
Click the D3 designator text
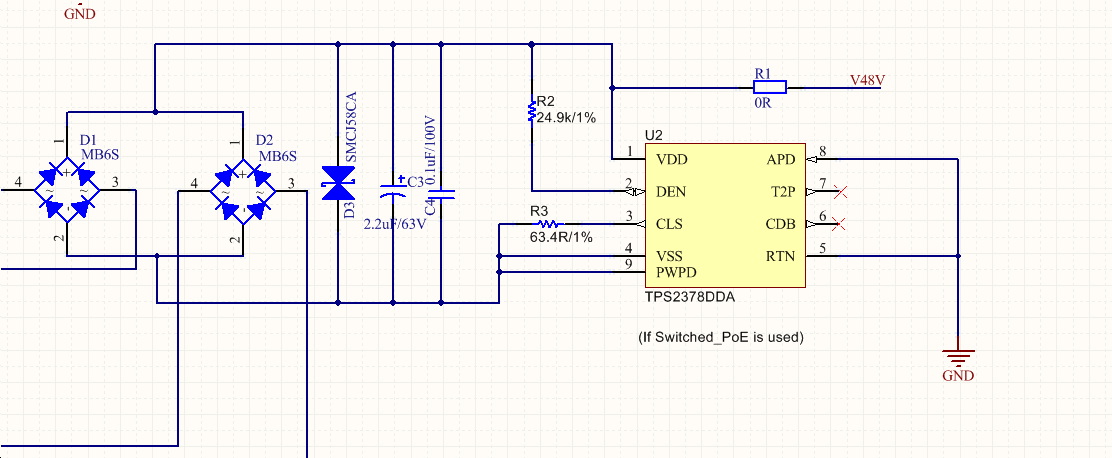348,211
